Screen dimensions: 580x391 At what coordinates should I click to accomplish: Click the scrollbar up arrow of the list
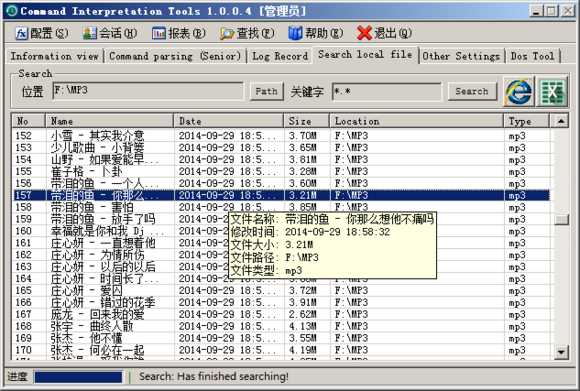(561, 121)
